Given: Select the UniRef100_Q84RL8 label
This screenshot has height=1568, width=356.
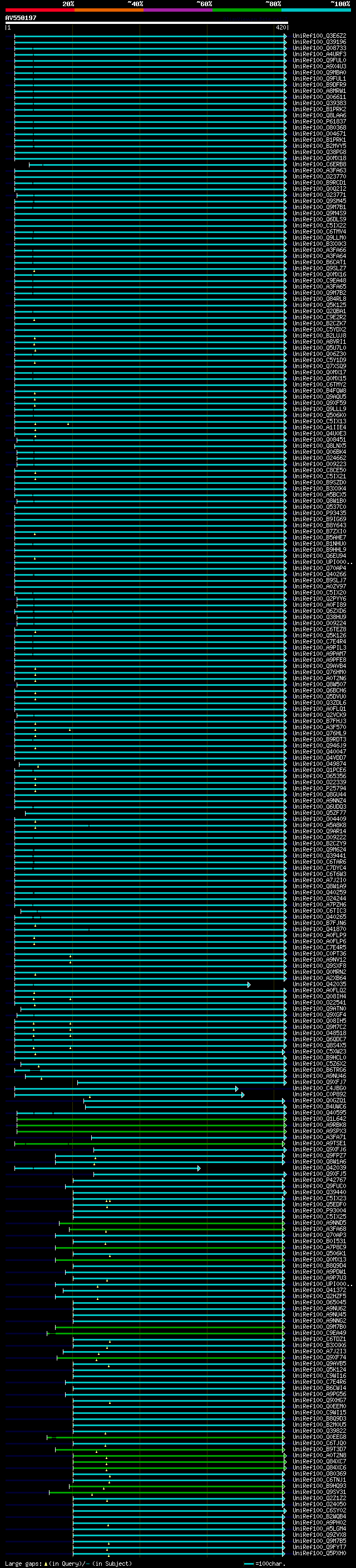Looking at the screenshot, I should [x=319, y=299].
